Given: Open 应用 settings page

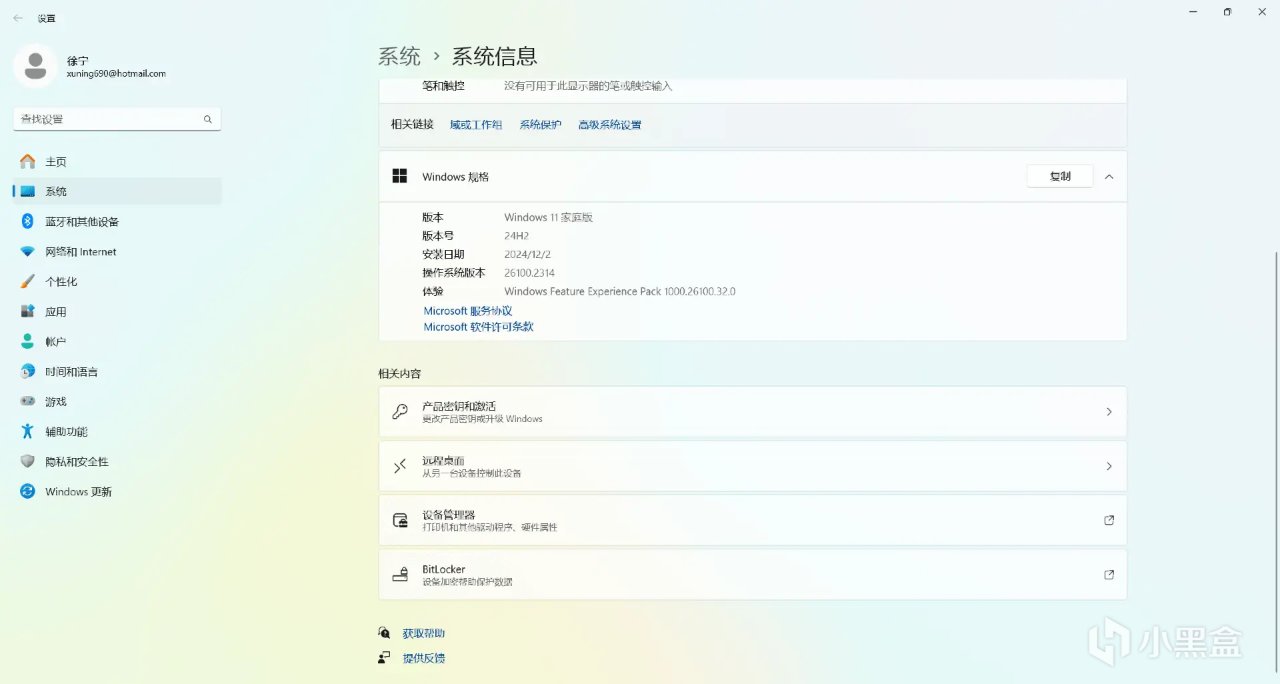Looking at the screenshot, I should [x=117, y=311].
